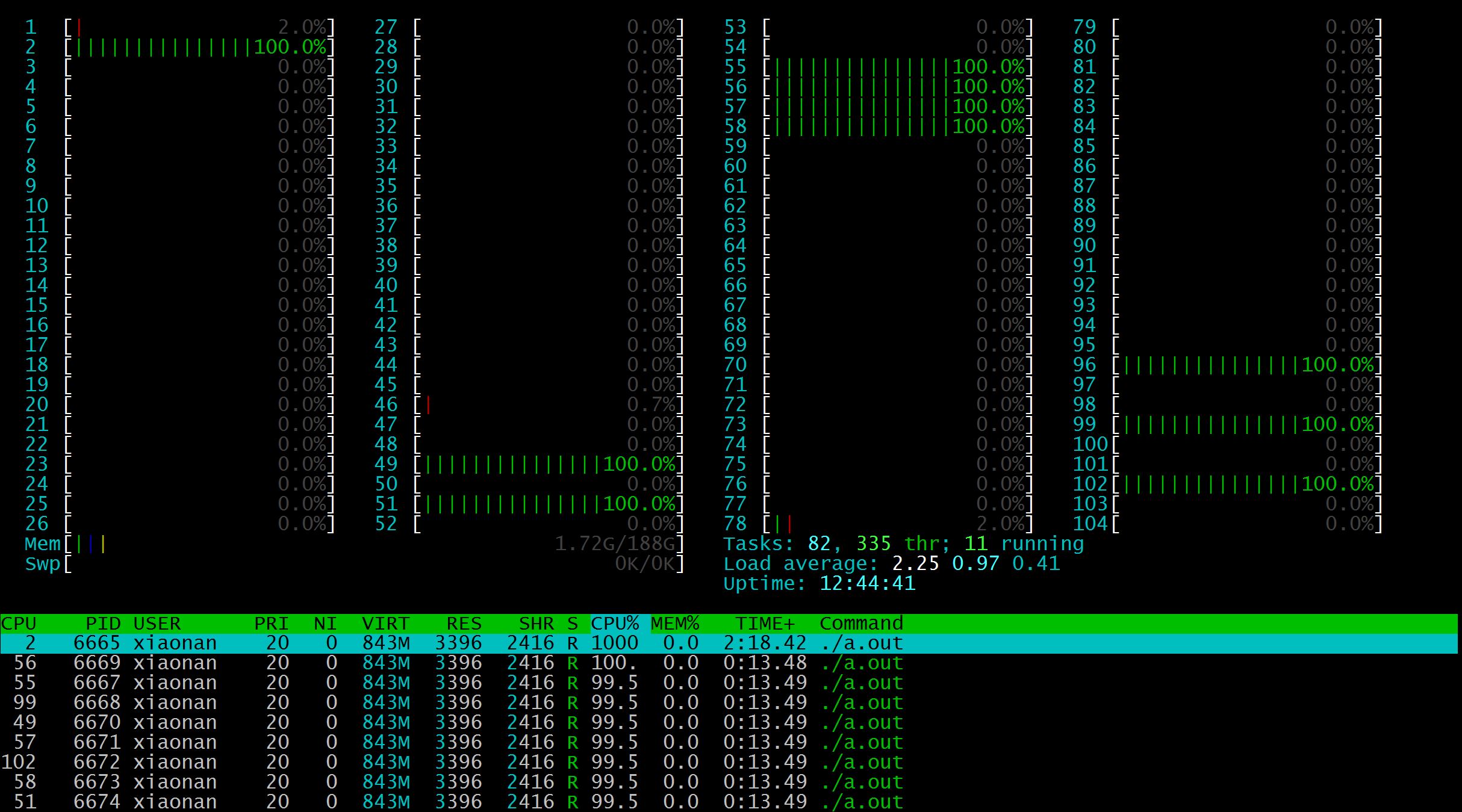Click the Tasks summary line

[903, 544]
